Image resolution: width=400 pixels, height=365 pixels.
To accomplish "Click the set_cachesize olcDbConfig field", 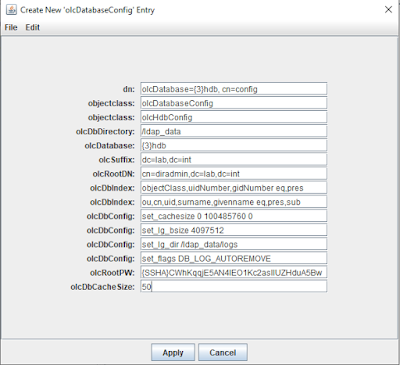I will tap(233, 216).
